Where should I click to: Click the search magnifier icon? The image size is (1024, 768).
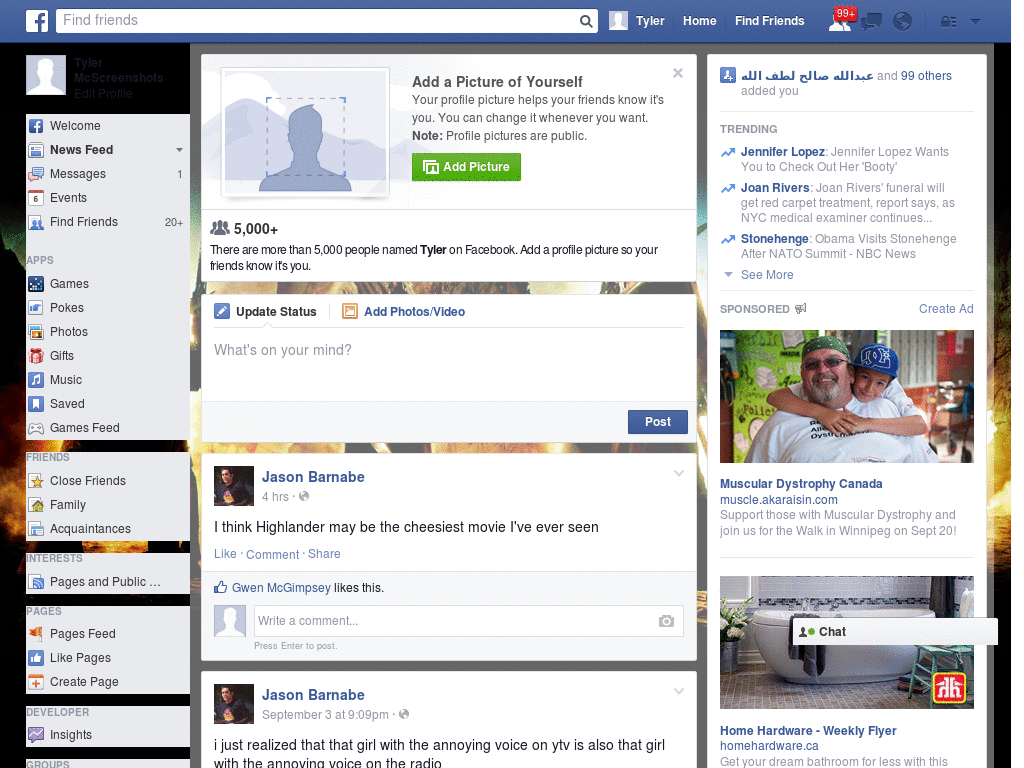(x=586, y=22)
